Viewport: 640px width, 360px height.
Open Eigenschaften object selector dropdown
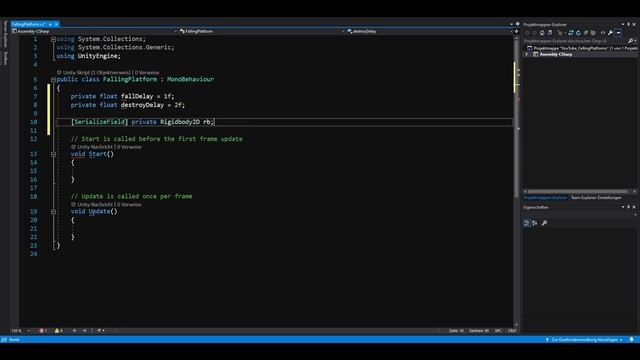click(635, 215)
